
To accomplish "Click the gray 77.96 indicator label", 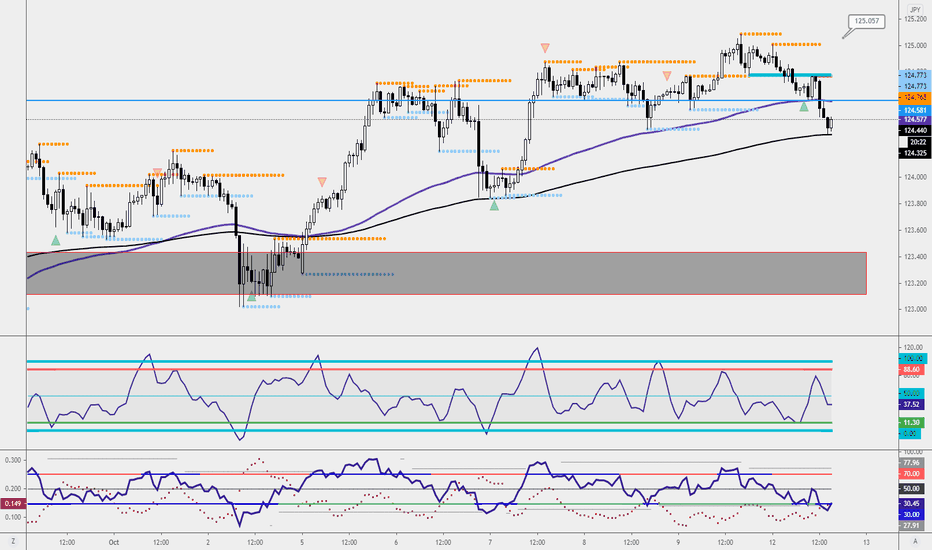I will click(x=912, y=463).
